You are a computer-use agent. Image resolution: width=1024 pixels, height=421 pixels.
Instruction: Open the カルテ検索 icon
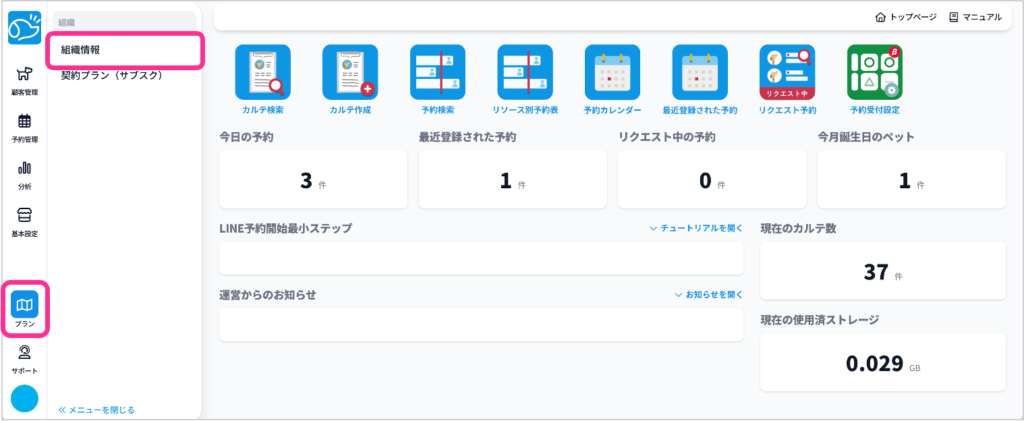[262, 73]
